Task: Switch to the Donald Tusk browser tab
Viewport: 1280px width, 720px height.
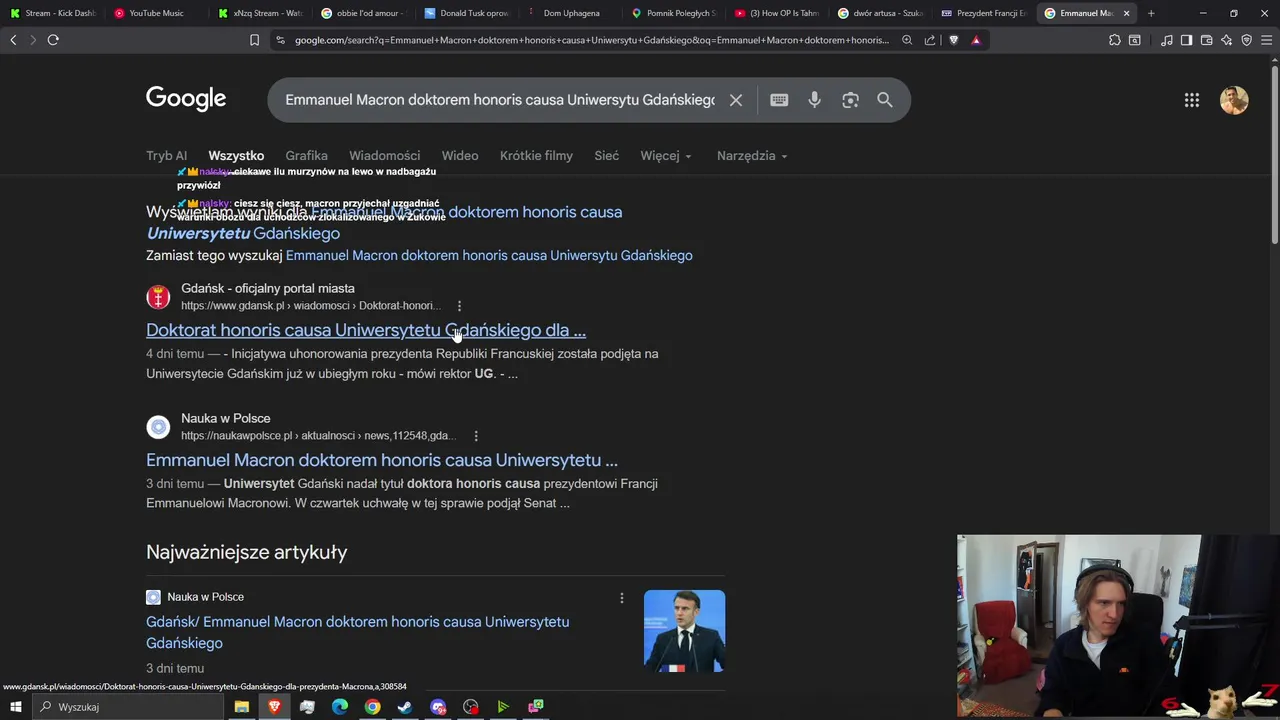Action: point(466,13)
